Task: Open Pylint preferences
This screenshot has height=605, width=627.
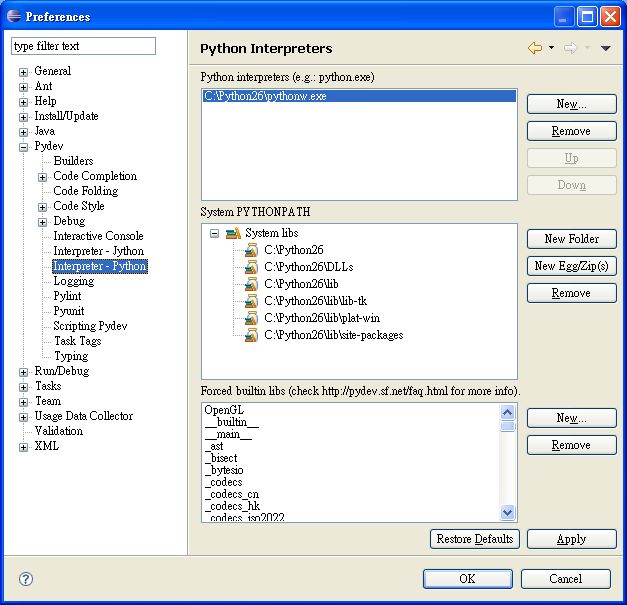Action: (67, 296)
